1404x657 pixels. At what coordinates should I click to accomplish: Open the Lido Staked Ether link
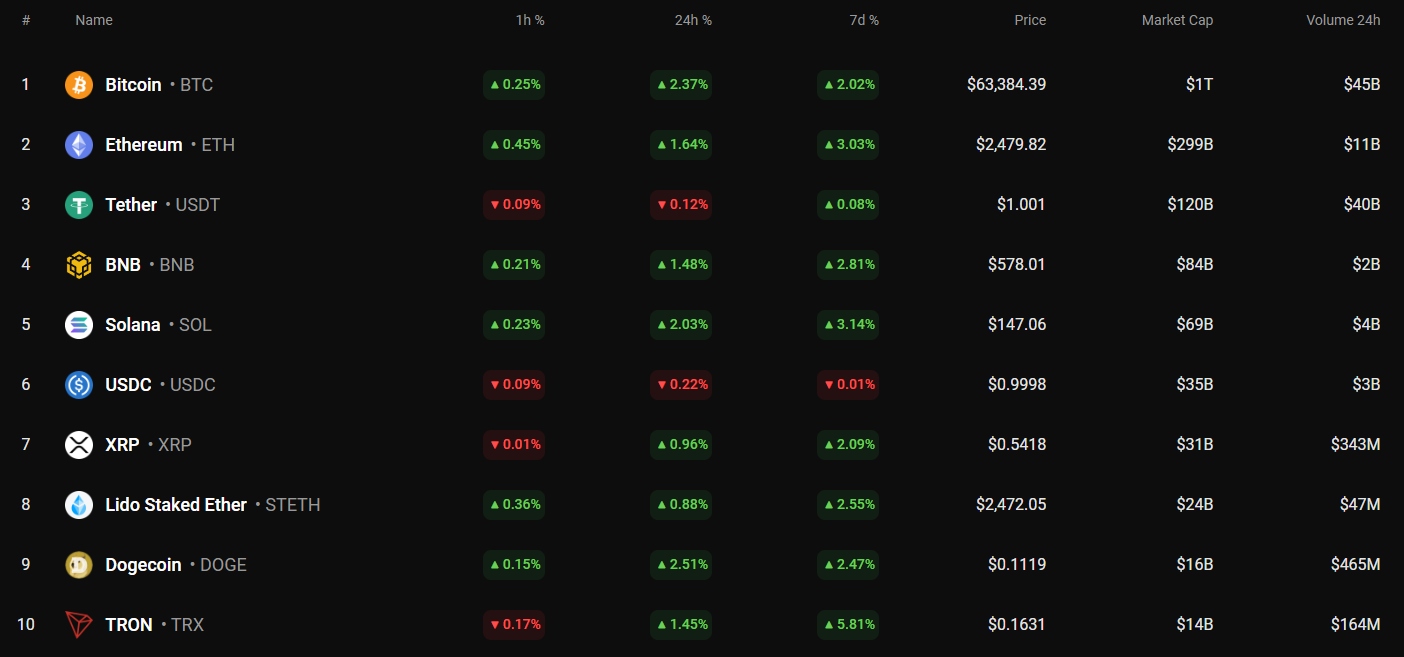click(x=176, y=505)
